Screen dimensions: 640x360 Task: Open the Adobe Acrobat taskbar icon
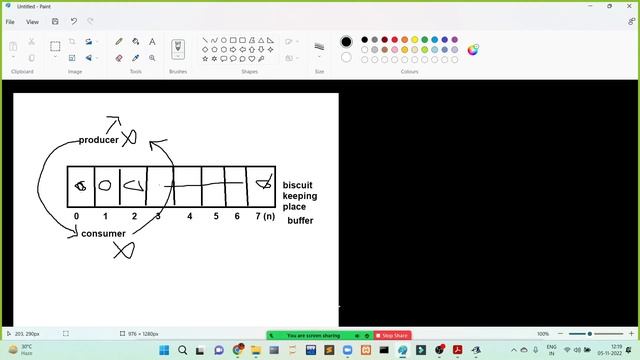[x=458, y=350]
